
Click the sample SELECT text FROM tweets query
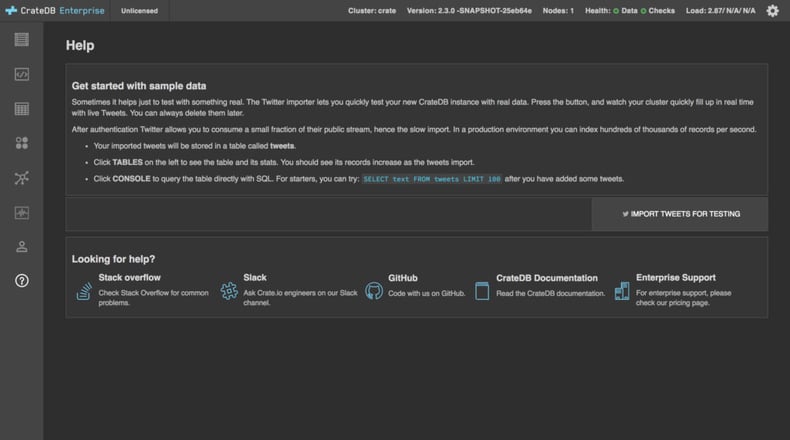click(432, 179)
